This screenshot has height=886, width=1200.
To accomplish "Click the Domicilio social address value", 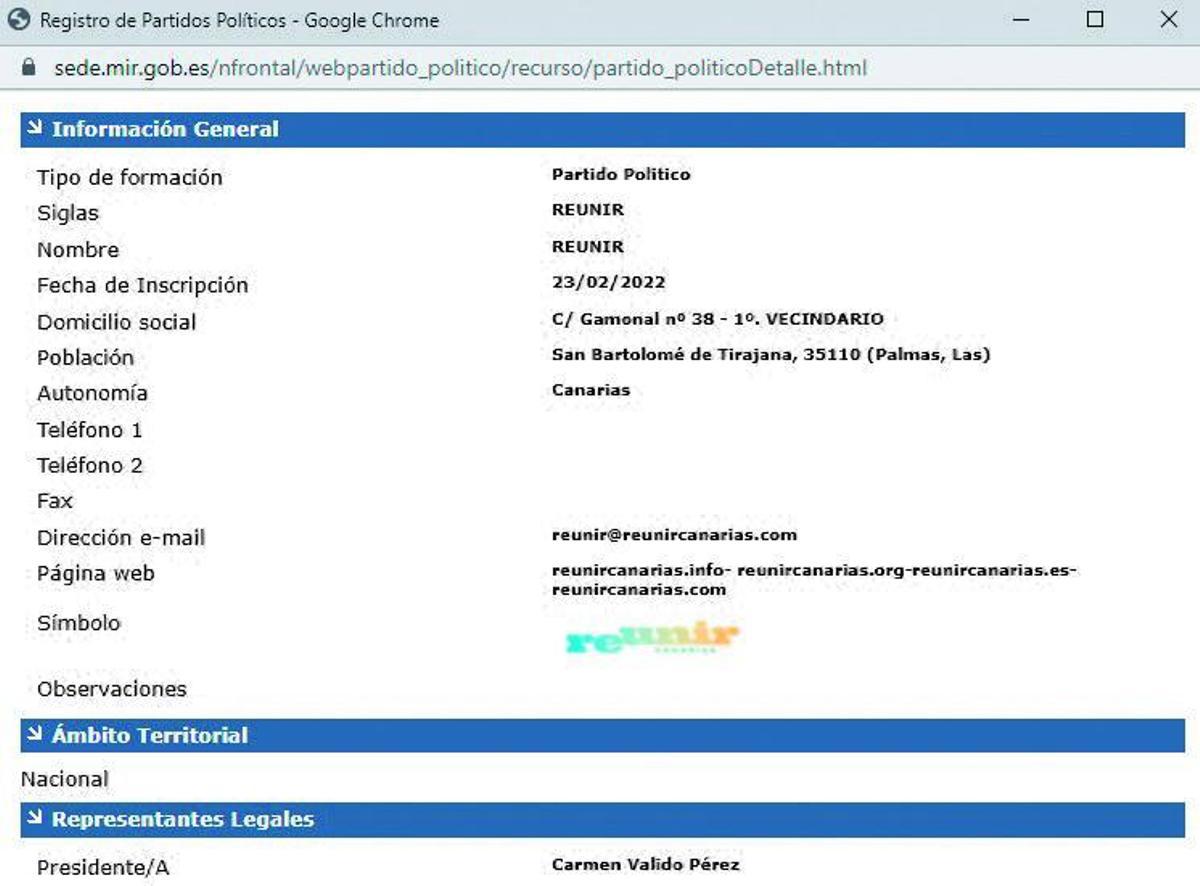I will point(717,319).
